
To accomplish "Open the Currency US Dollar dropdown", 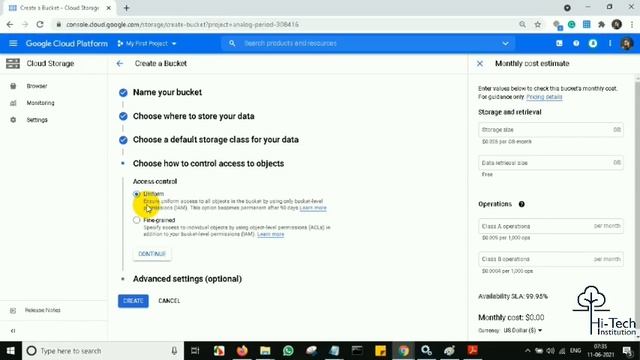I will tap(522, 330).
